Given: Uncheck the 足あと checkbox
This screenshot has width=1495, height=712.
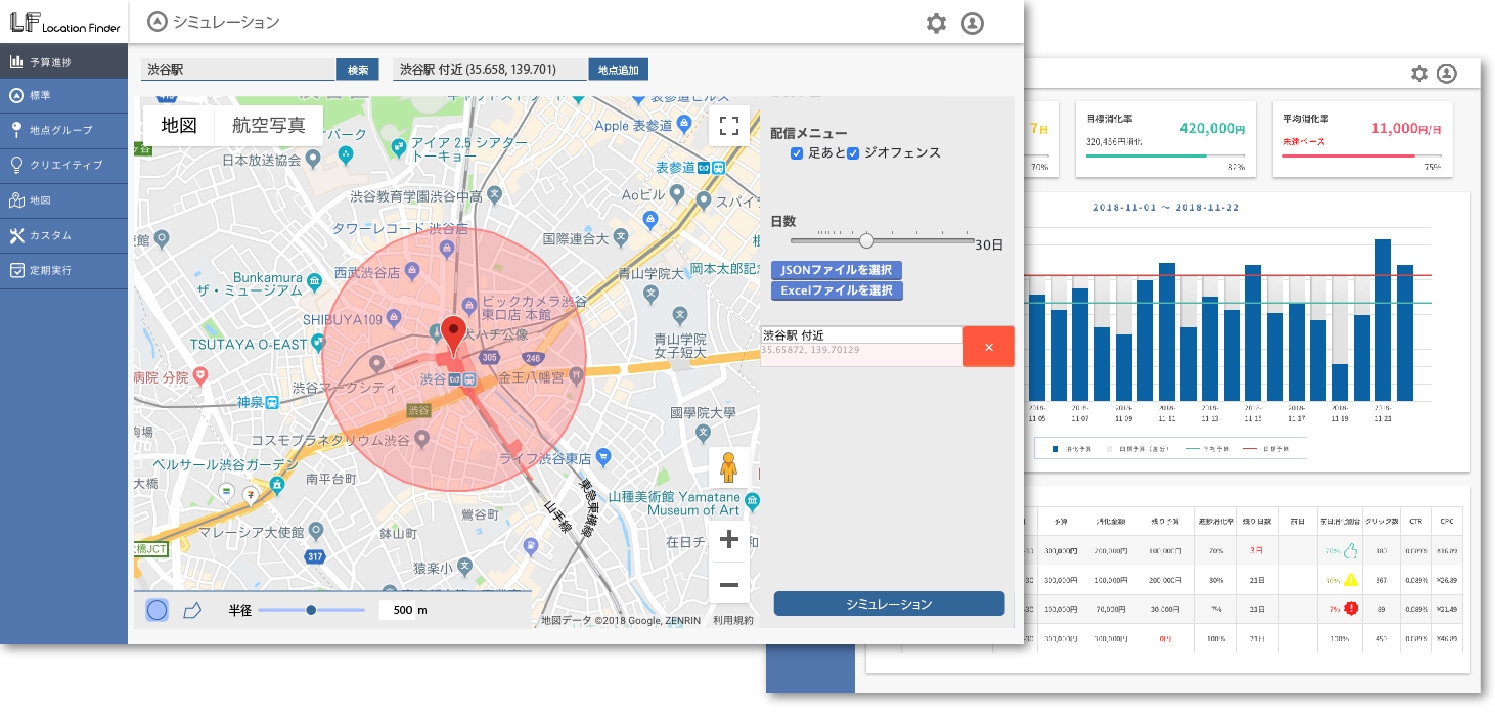Looking at the screenshot, I should tap(797, 153).
